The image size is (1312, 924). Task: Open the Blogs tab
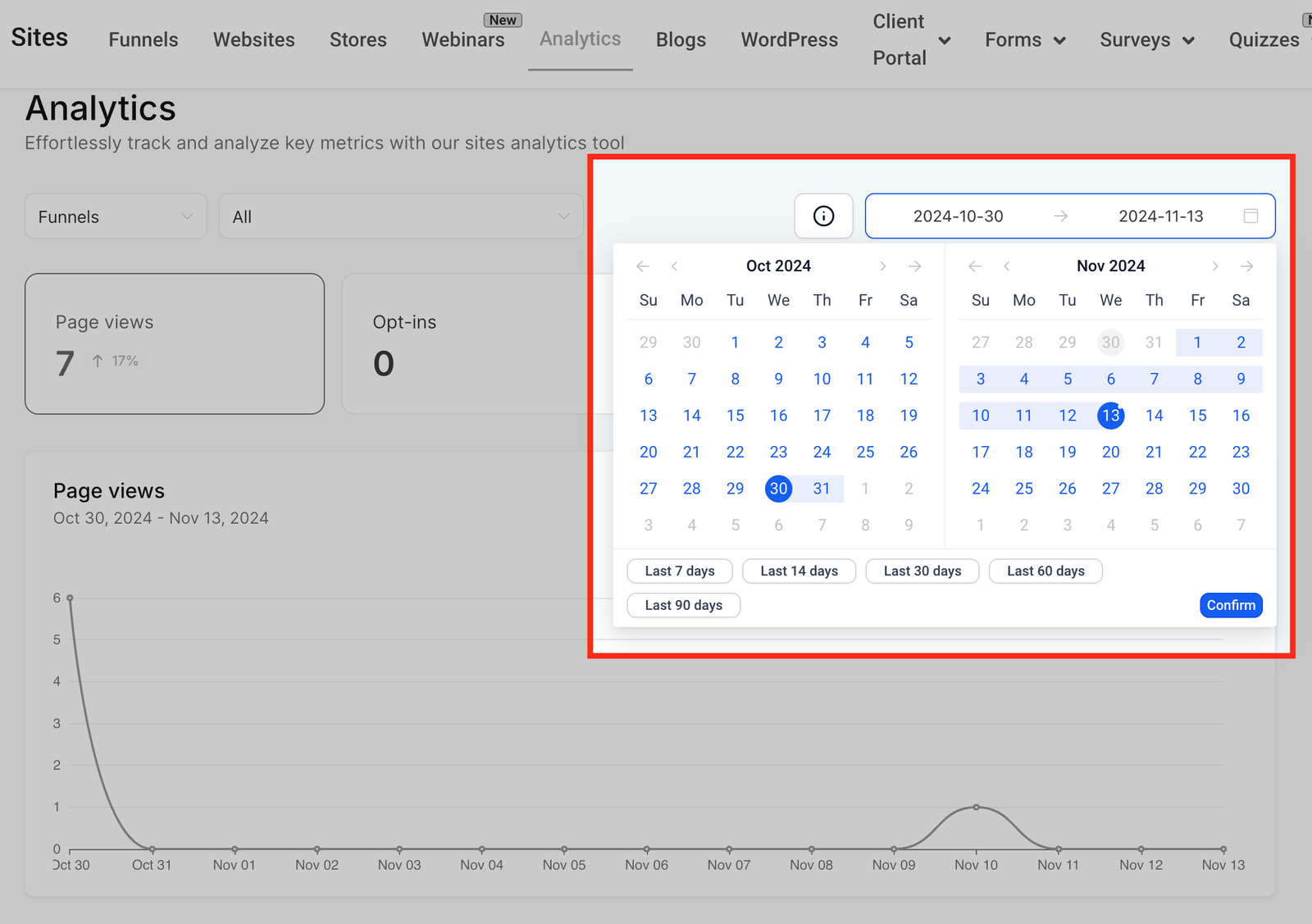point(681,39)
